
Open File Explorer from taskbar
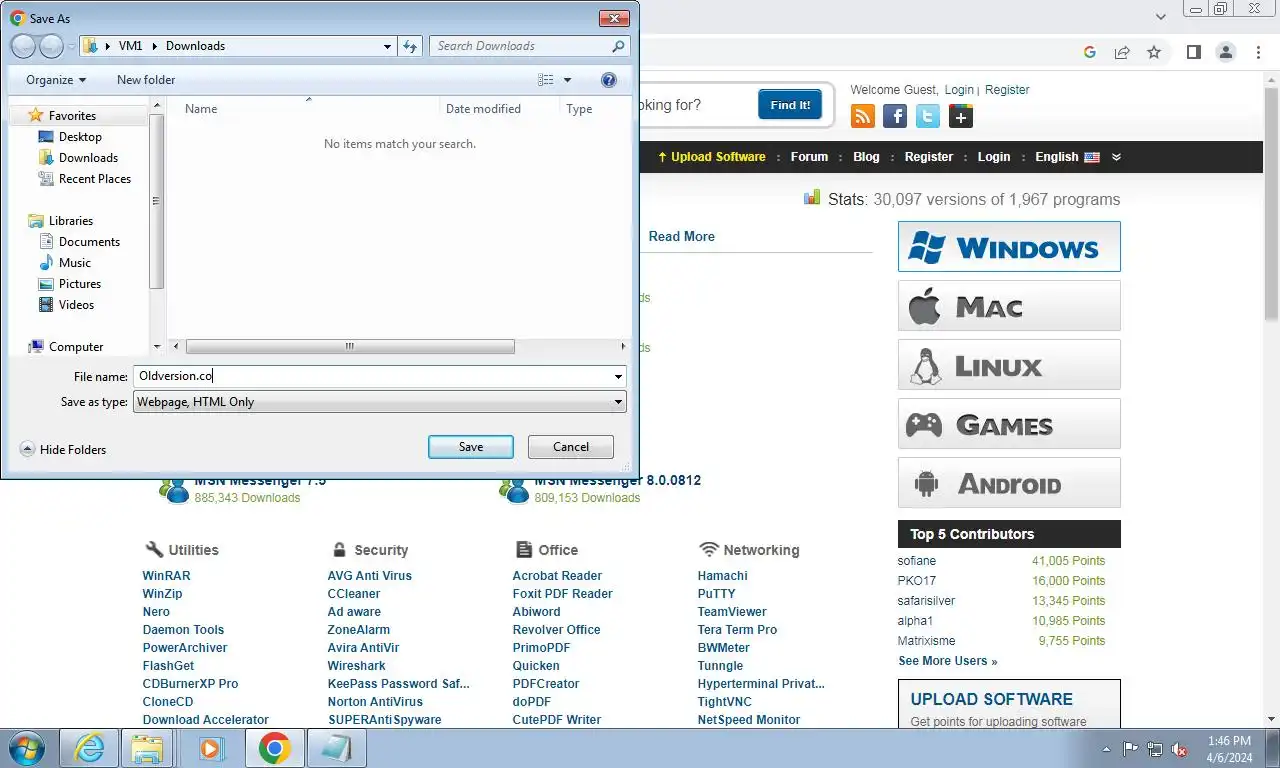tap(147, 748)
